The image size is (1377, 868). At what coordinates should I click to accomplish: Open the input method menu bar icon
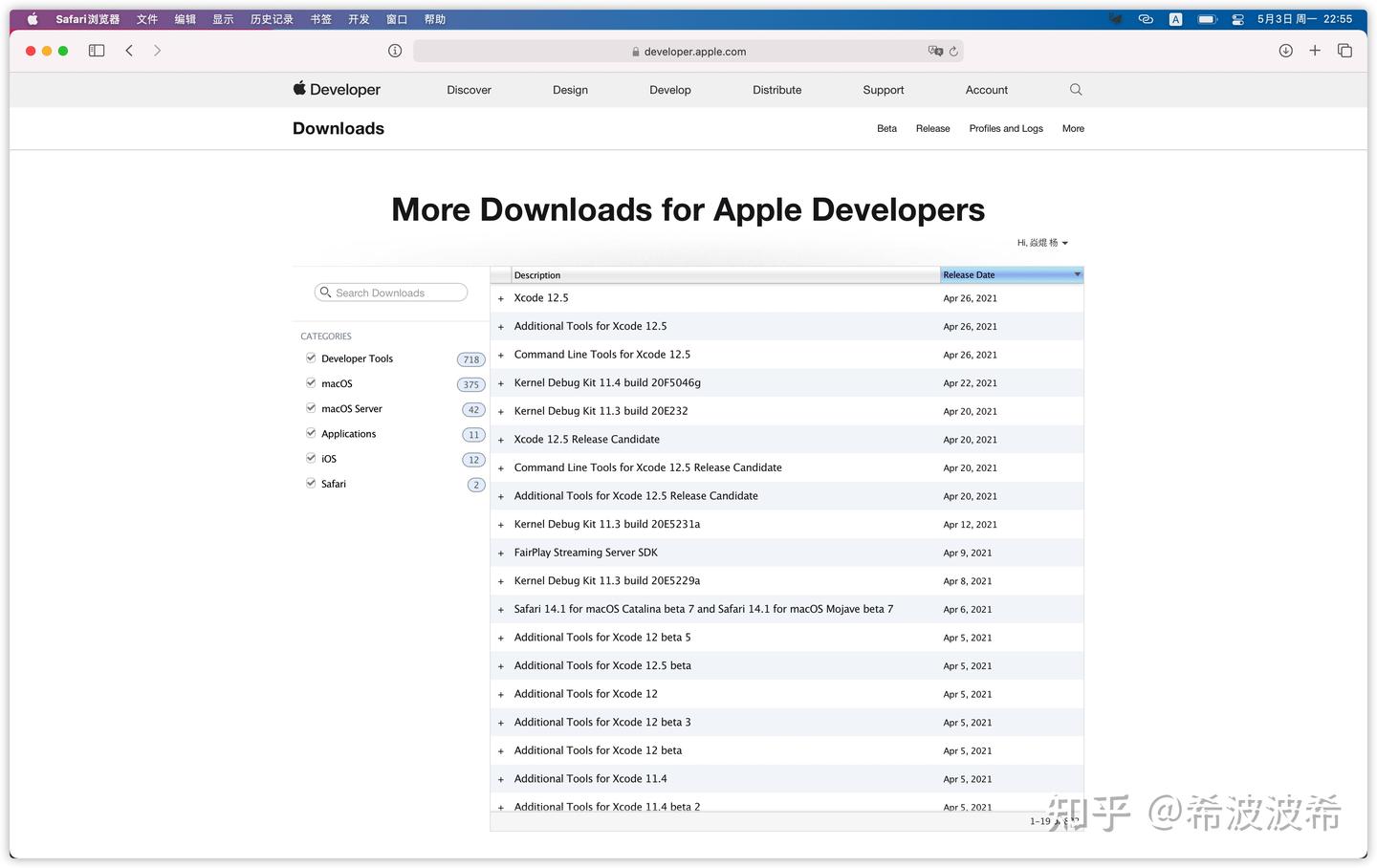[1175, 18]
